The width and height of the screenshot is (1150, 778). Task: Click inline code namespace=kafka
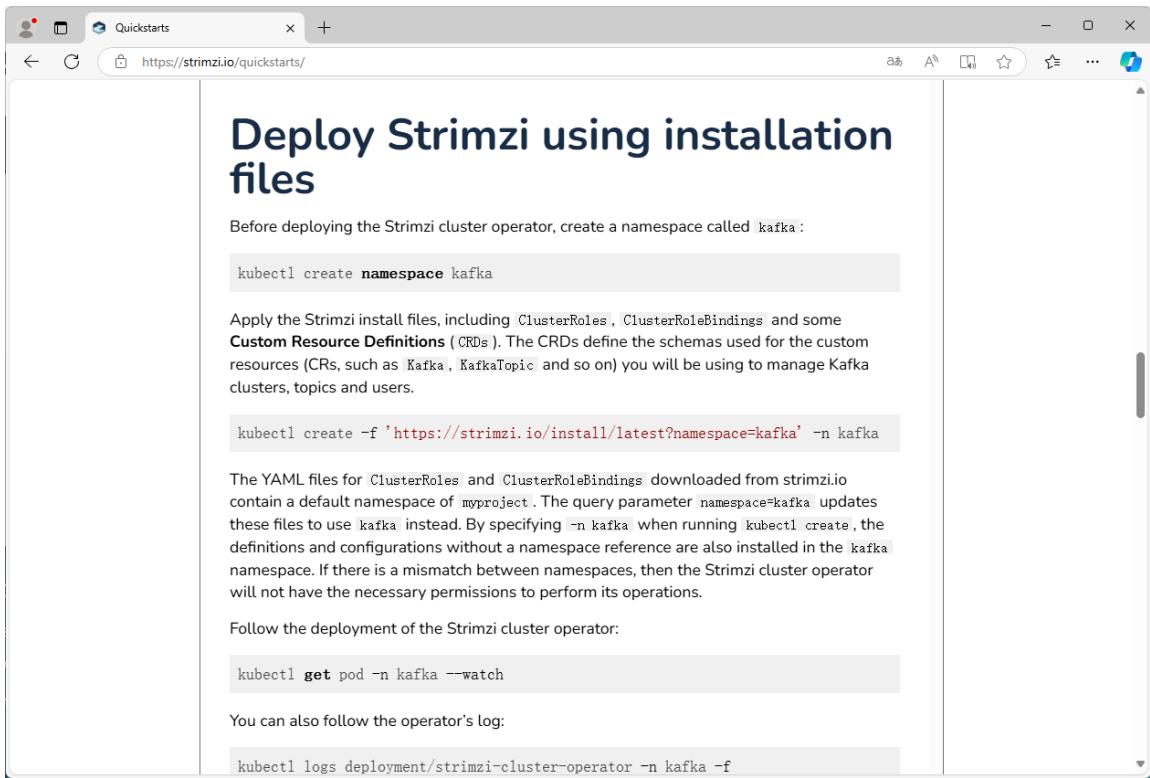pos(755,502)
